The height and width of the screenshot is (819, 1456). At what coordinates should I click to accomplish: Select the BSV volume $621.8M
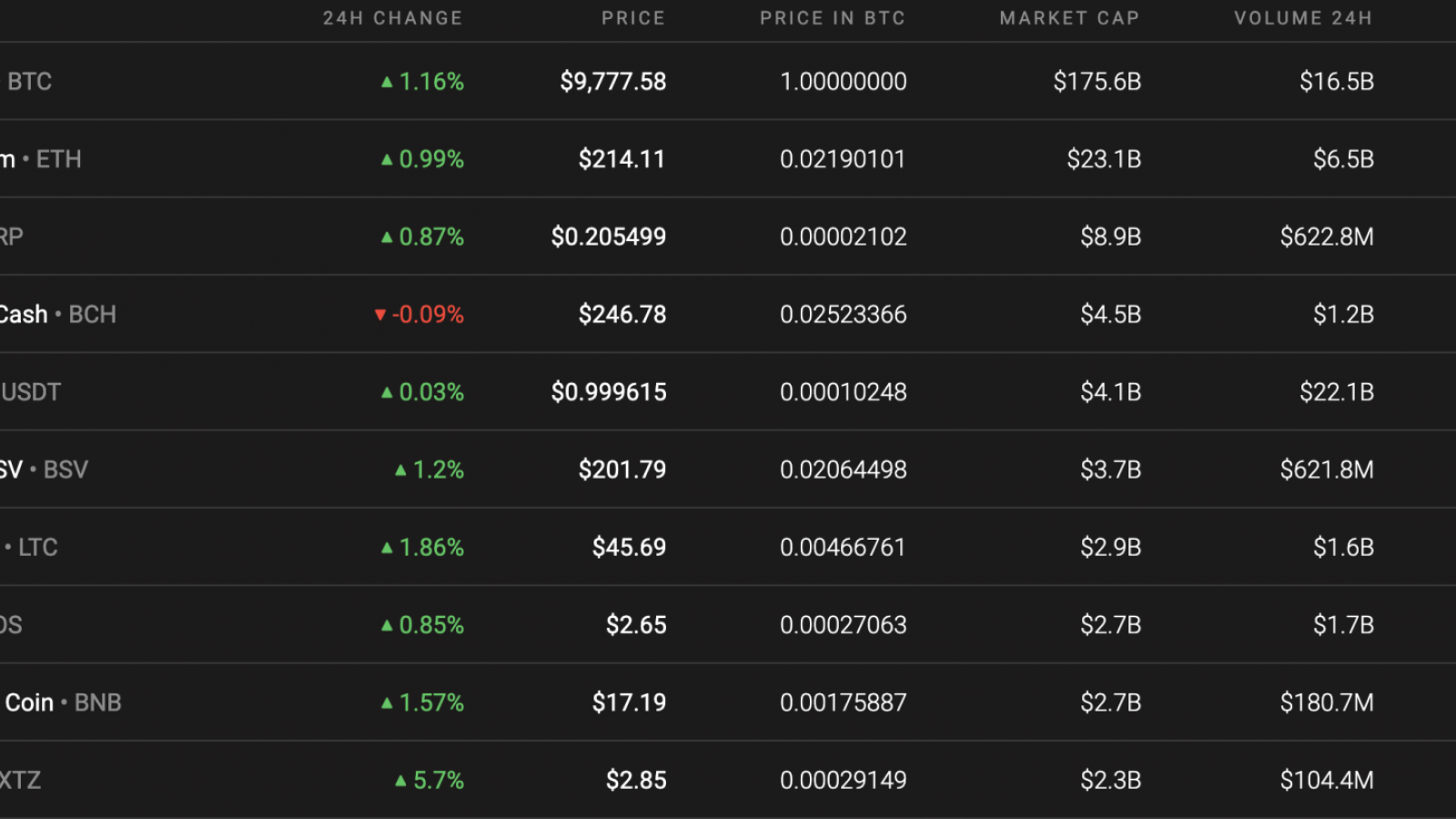click(1328, 470)
